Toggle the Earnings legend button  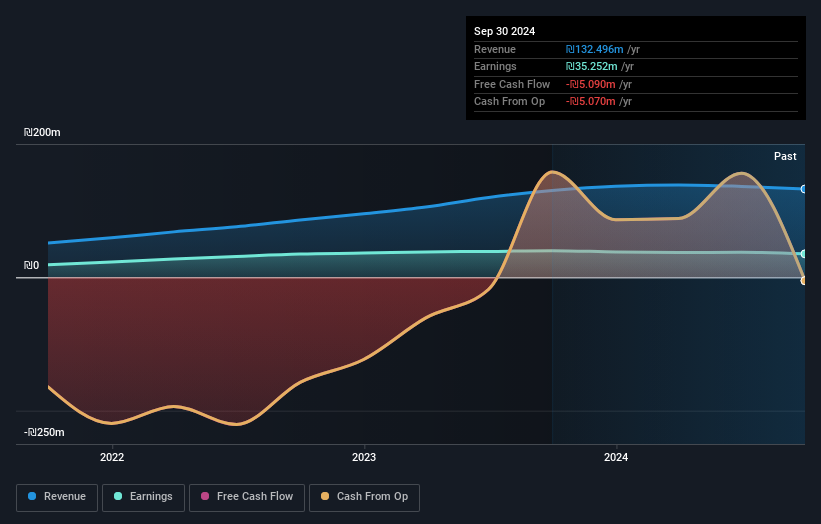coord(143,497)
